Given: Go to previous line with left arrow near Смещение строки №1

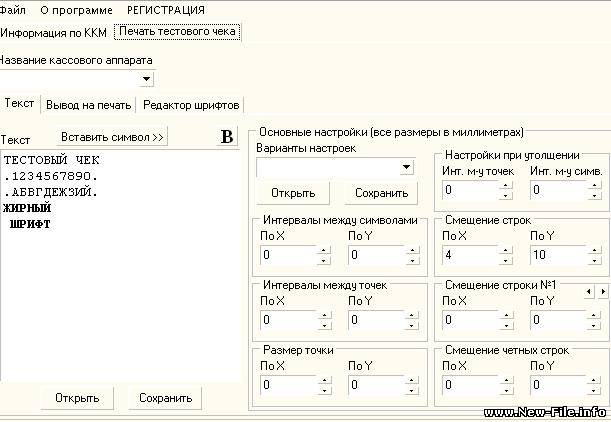Looking at the screenshot, I should (589, 291).
